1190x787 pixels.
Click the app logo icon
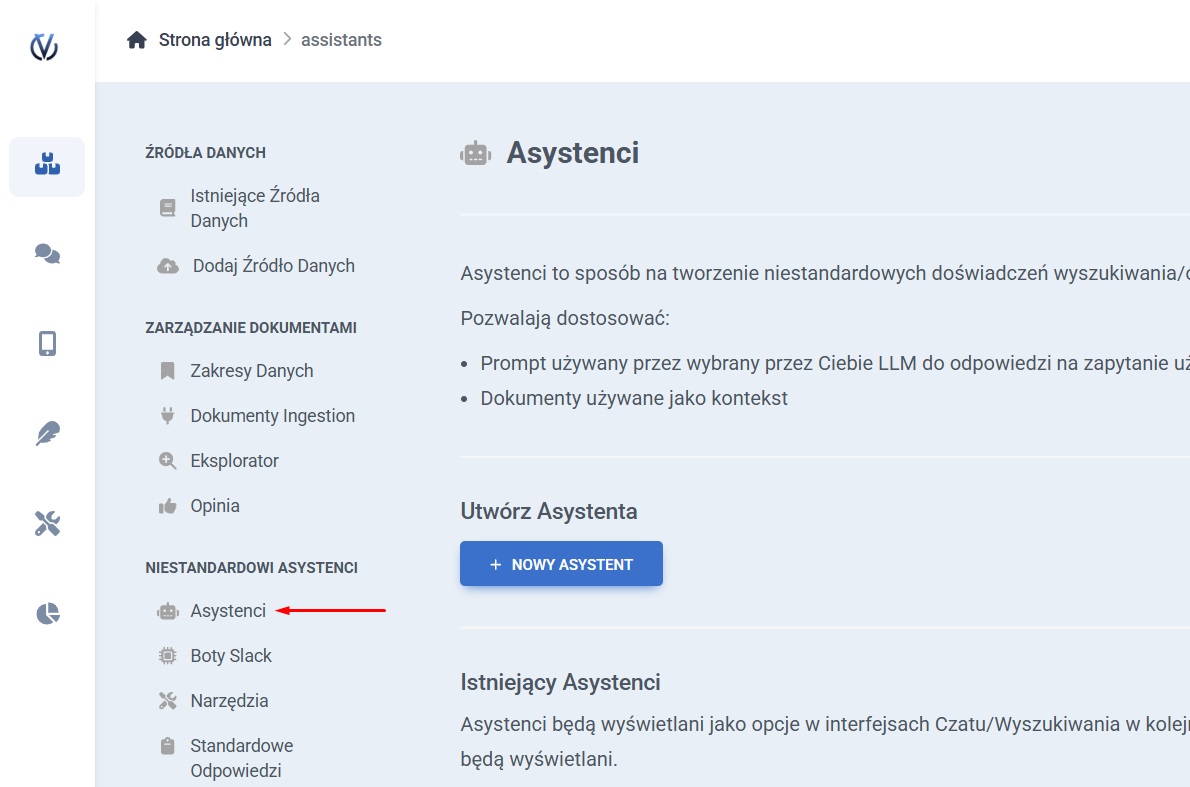pyautogui.click(x=44, y=46)
